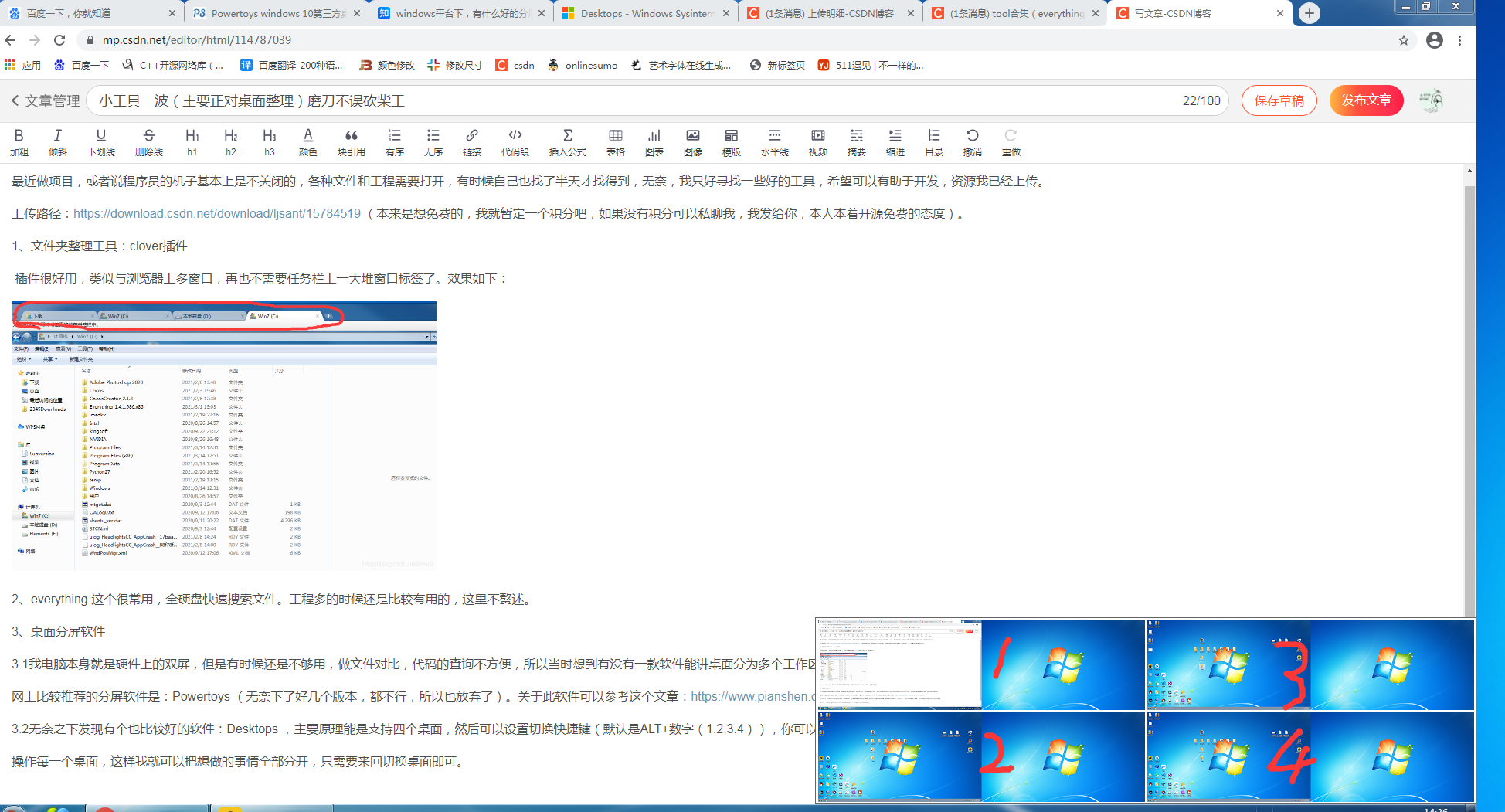
Task: Insert ordered list (有序)
Action: pos(395,143)
